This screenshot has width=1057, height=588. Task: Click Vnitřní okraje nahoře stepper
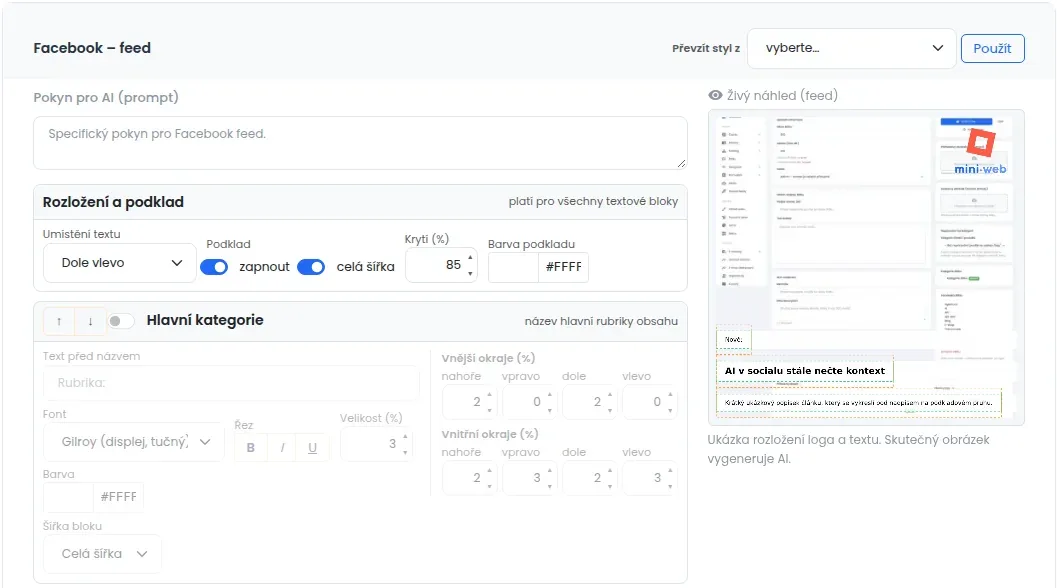[469, 478]
